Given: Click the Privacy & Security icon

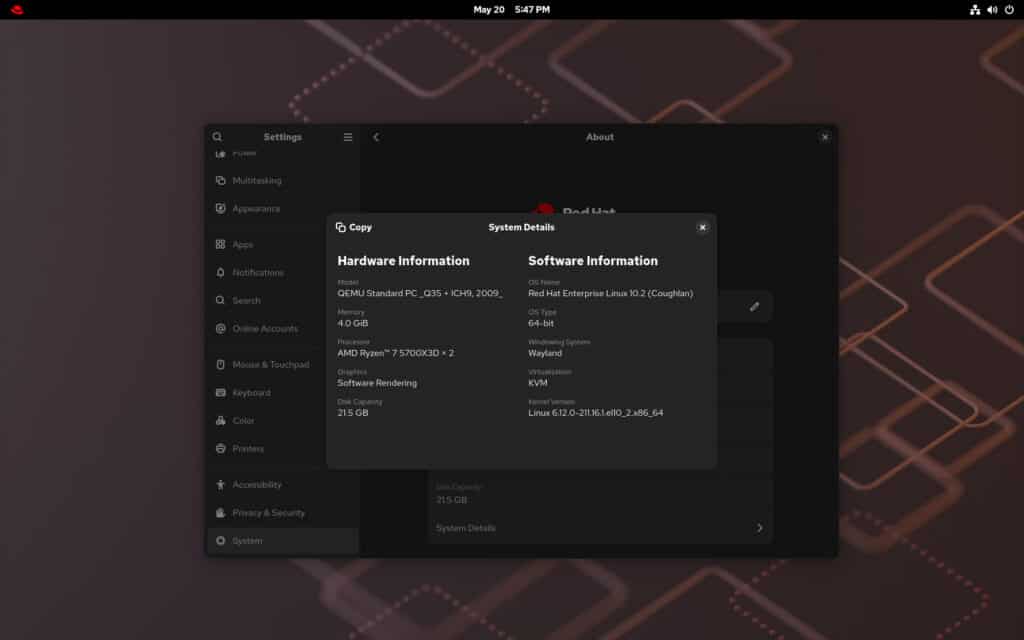Looking at the screenshot, I should 221,513.
